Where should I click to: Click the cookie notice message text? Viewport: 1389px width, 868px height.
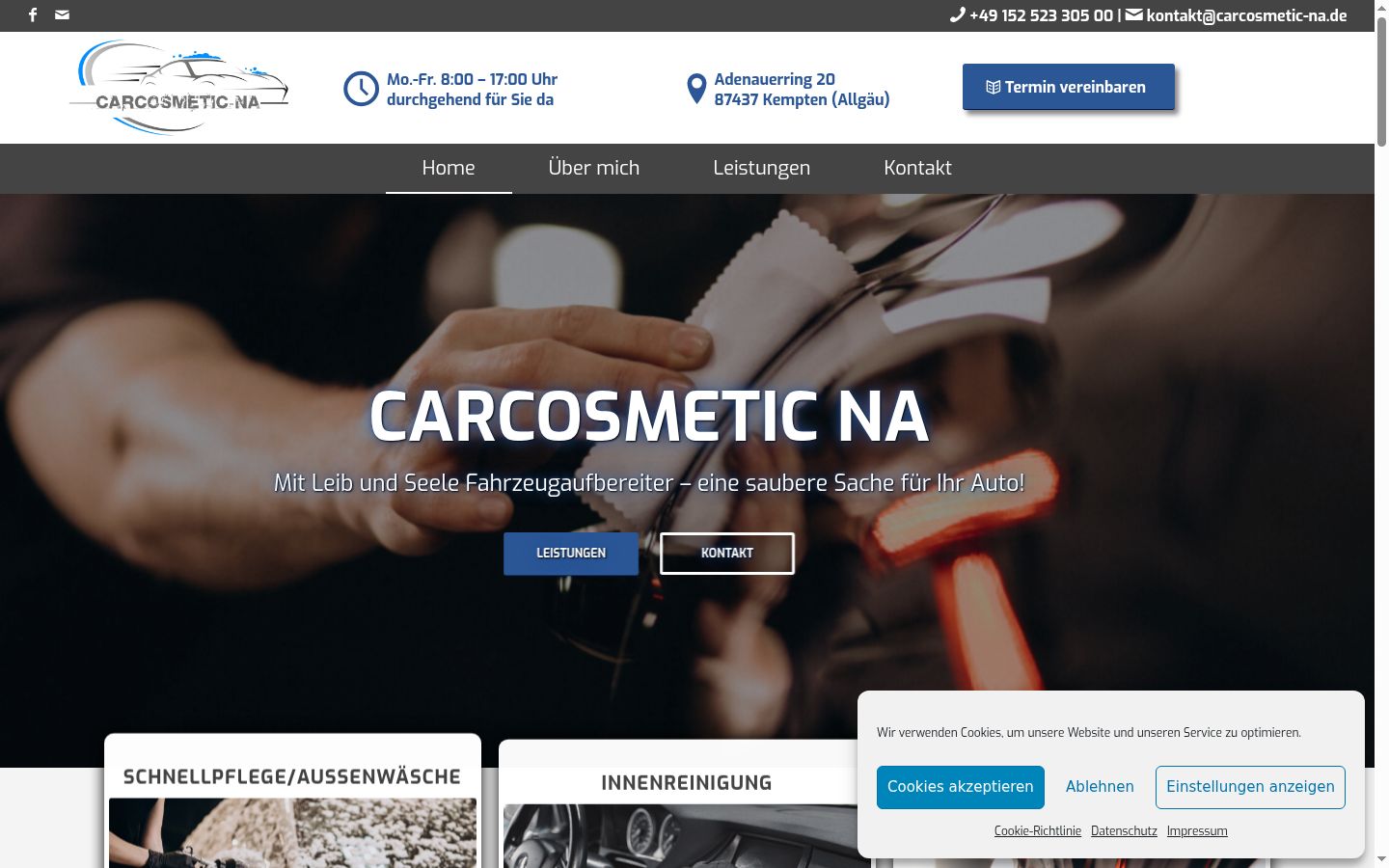[x=1089, y=733]
